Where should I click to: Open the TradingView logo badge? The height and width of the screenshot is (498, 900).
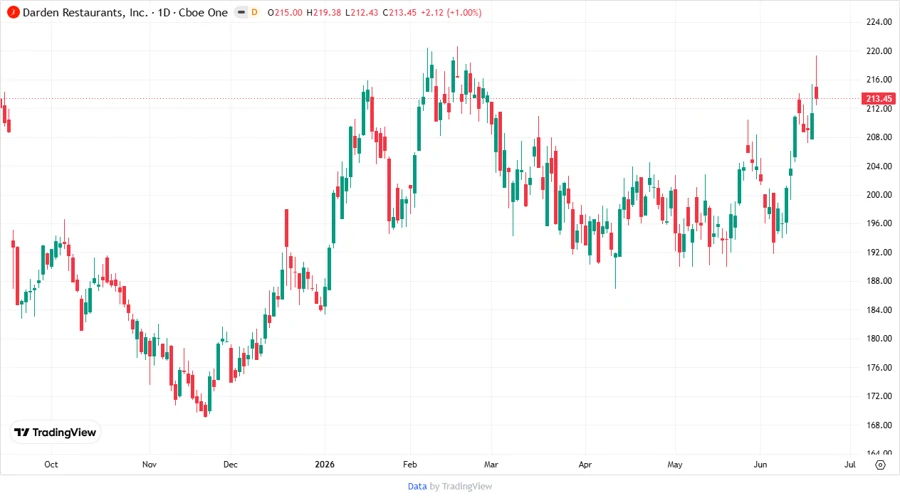pos(55,433)
